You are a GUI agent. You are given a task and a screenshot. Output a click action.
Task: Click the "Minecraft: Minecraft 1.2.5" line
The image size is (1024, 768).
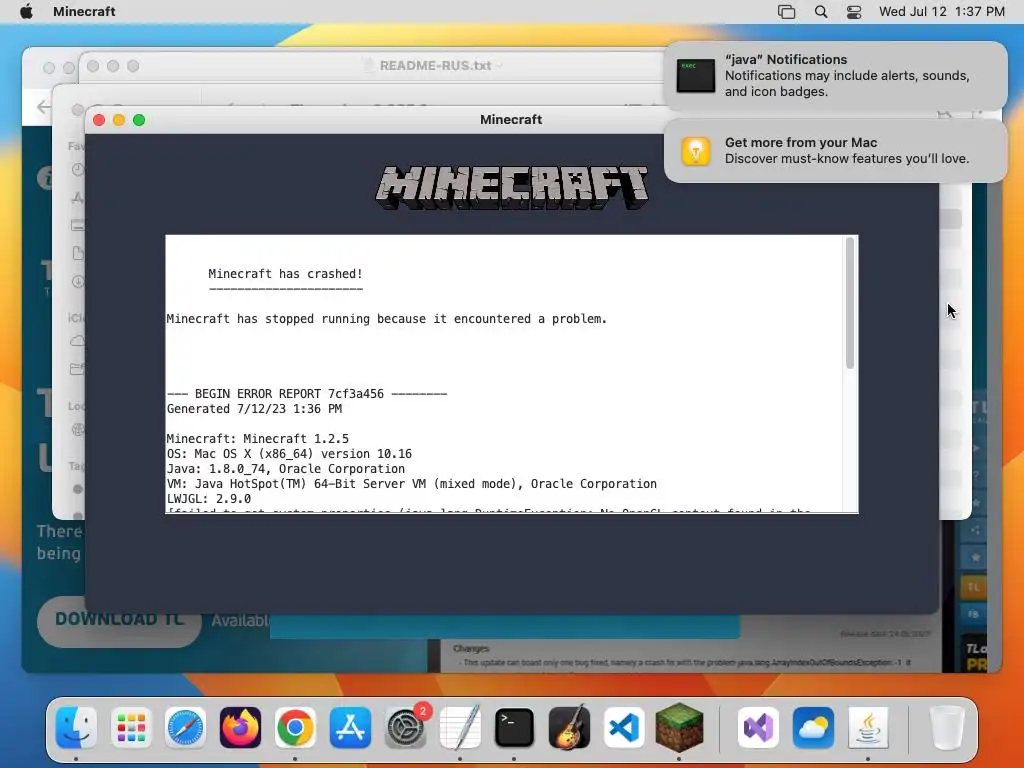(x=257, y=439)
